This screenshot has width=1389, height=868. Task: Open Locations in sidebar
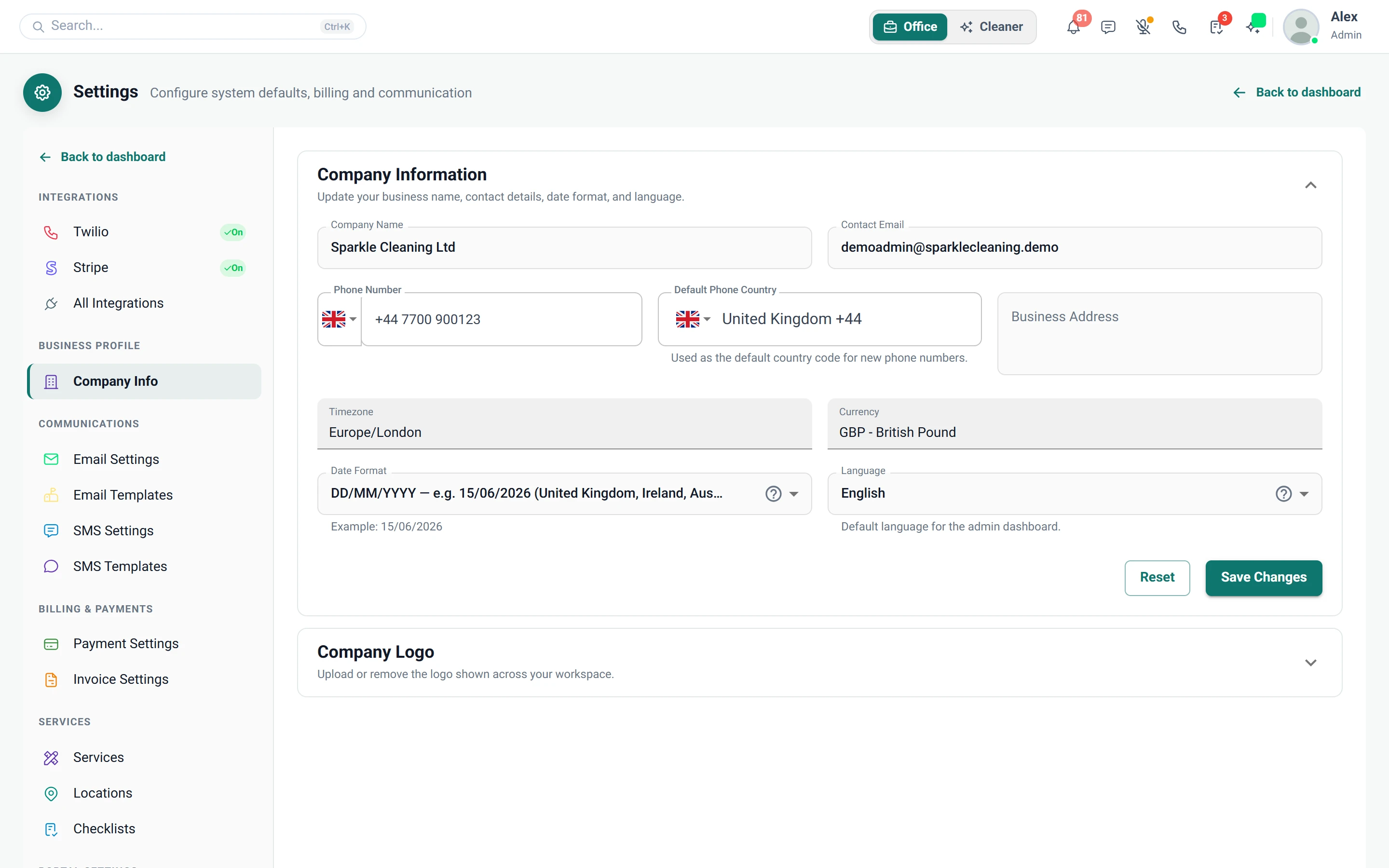(x=144, y=793)
